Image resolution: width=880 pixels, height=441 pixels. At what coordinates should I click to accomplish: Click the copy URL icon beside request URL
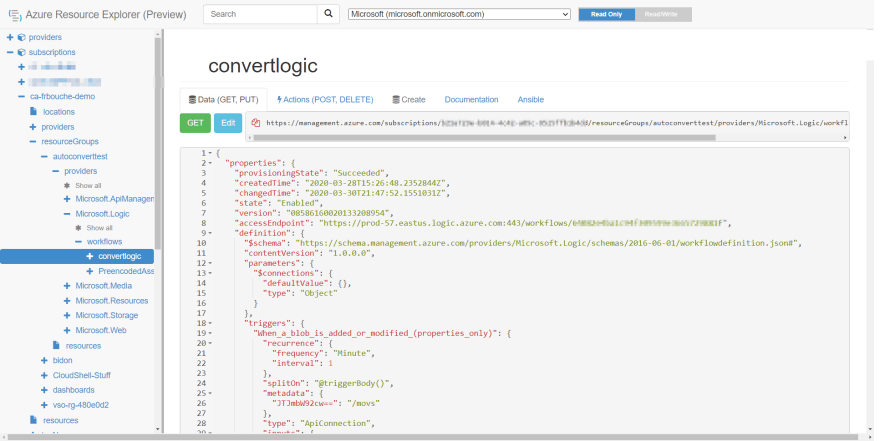coord(255,123)
